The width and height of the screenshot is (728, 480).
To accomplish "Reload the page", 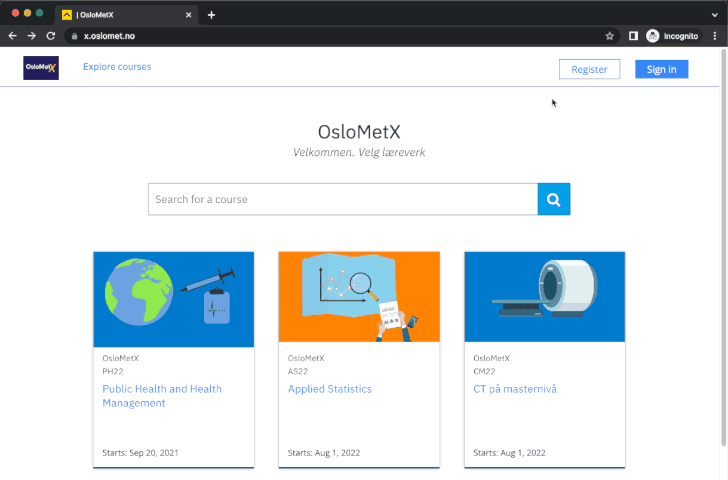I will (x=51, y=36).
